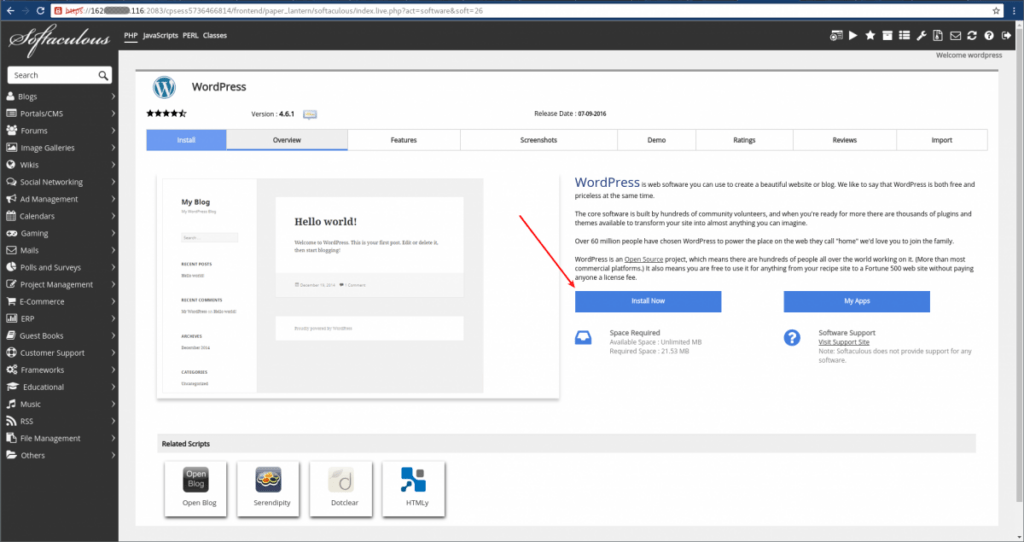Open the Serendipity related script
This screenshot has height=542, width=1024.
[x=268, y=489]
